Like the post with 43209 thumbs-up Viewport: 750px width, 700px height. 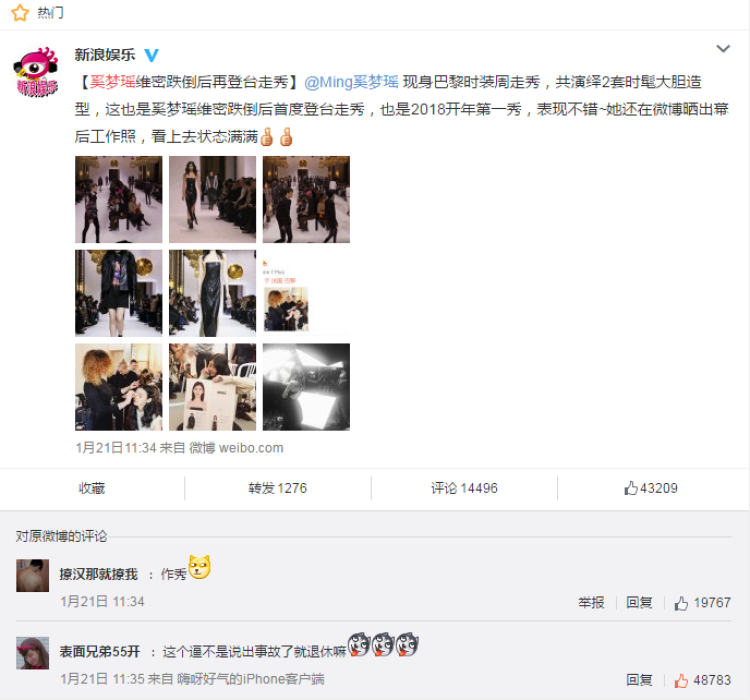651,488
